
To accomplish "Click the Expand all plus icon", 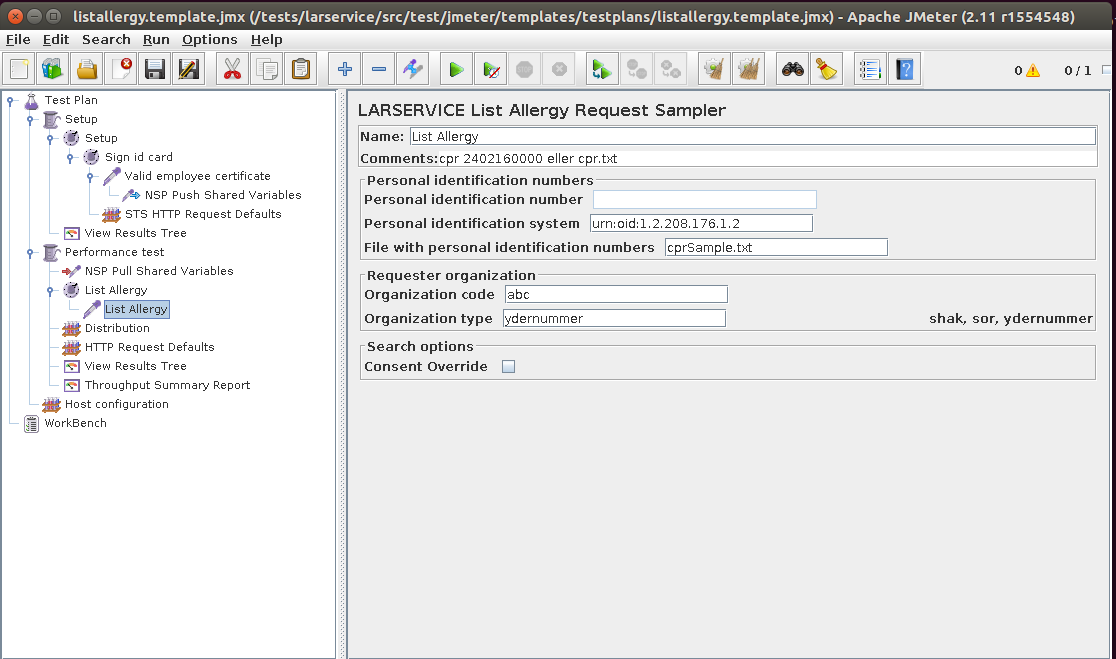I will [345, 70].
